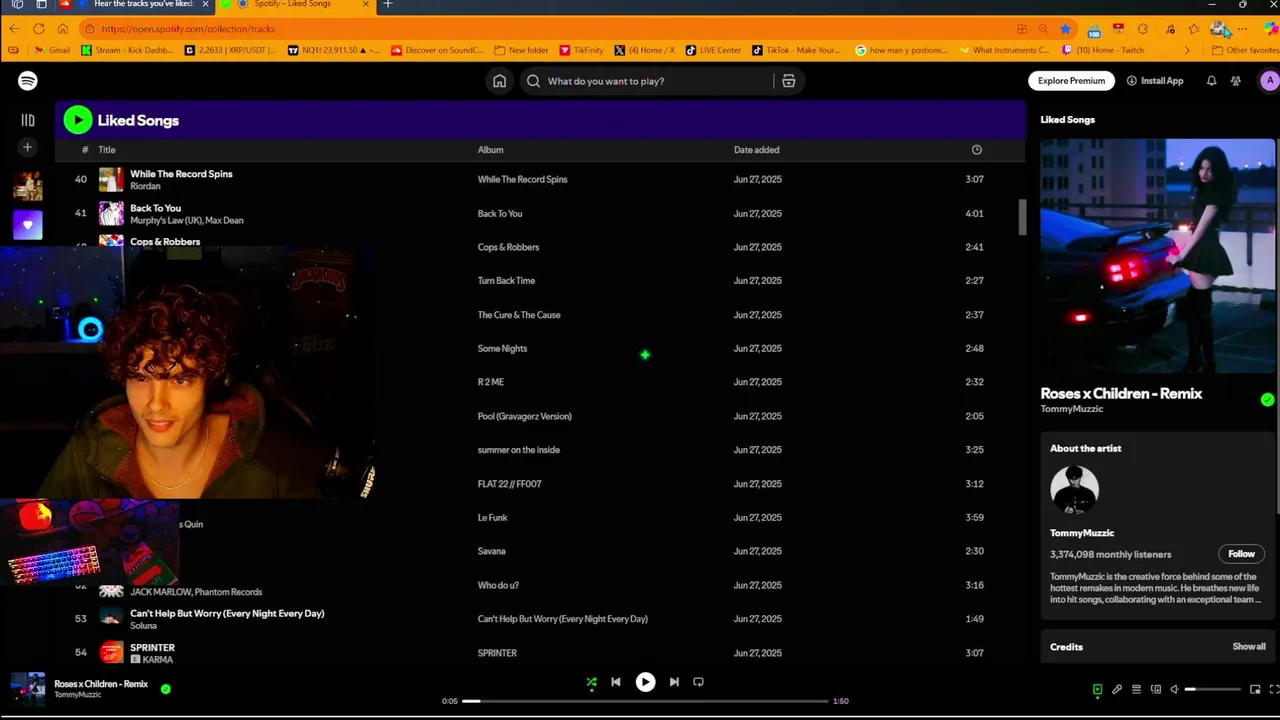Open album link 'Turn Back Time'
Screen dimensions: 1280x720
506,281
